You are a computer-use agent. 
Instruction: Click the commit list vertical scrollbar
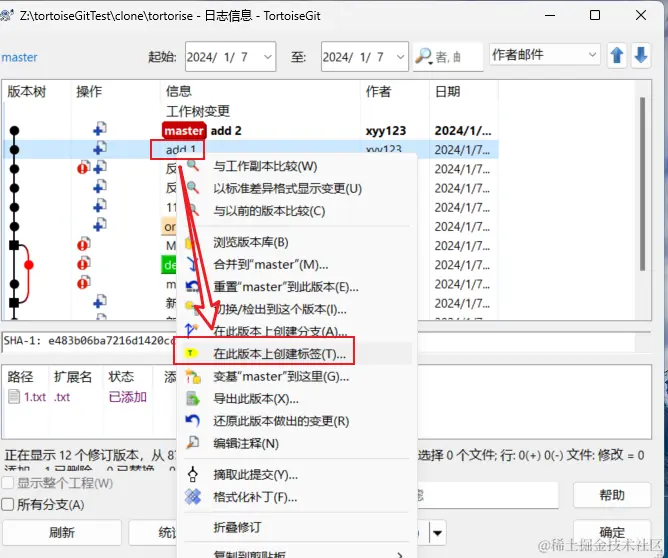pyautogui.click(x=642, y=184)
